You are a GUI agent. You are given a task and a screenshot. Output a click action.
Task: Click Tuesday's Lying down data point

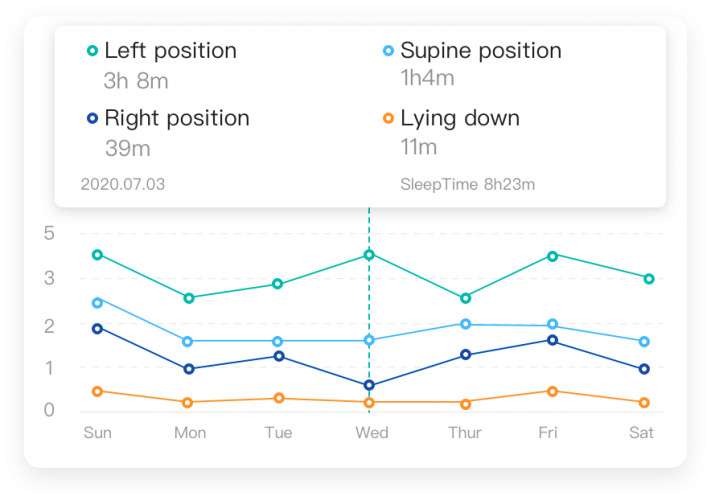[x=279, y=398]
